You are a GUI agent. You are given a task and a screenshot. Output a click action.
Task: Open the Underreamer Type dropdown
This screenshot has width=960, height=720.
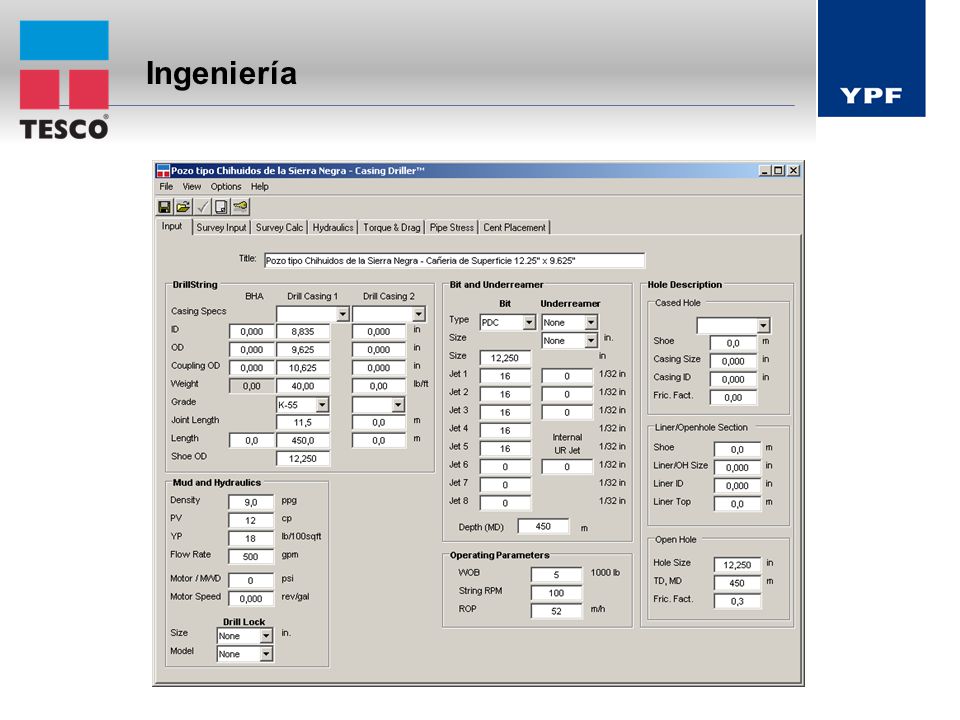point(590,323)
